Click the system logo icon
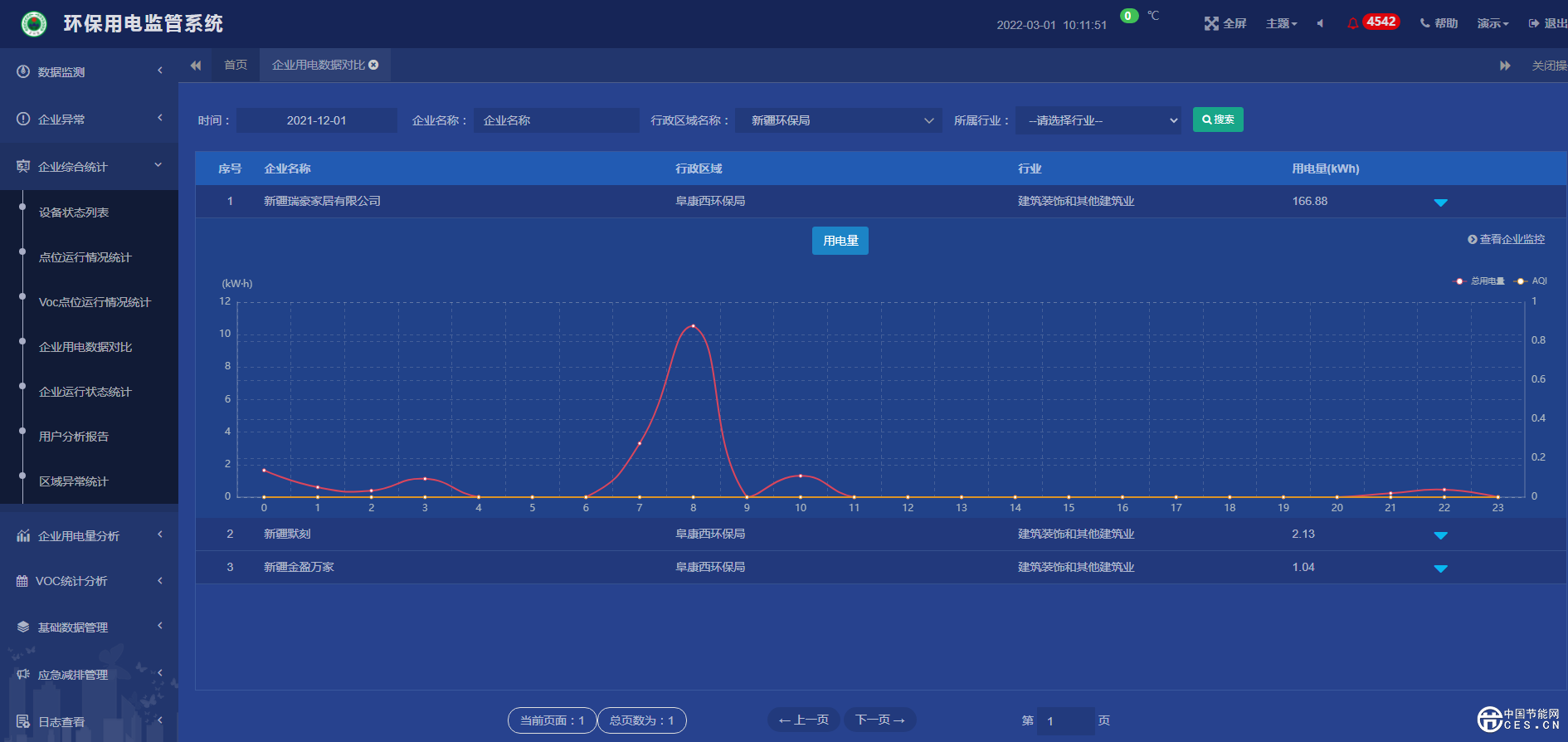This screenshot has width=1568, height=742. pos(34,24)
